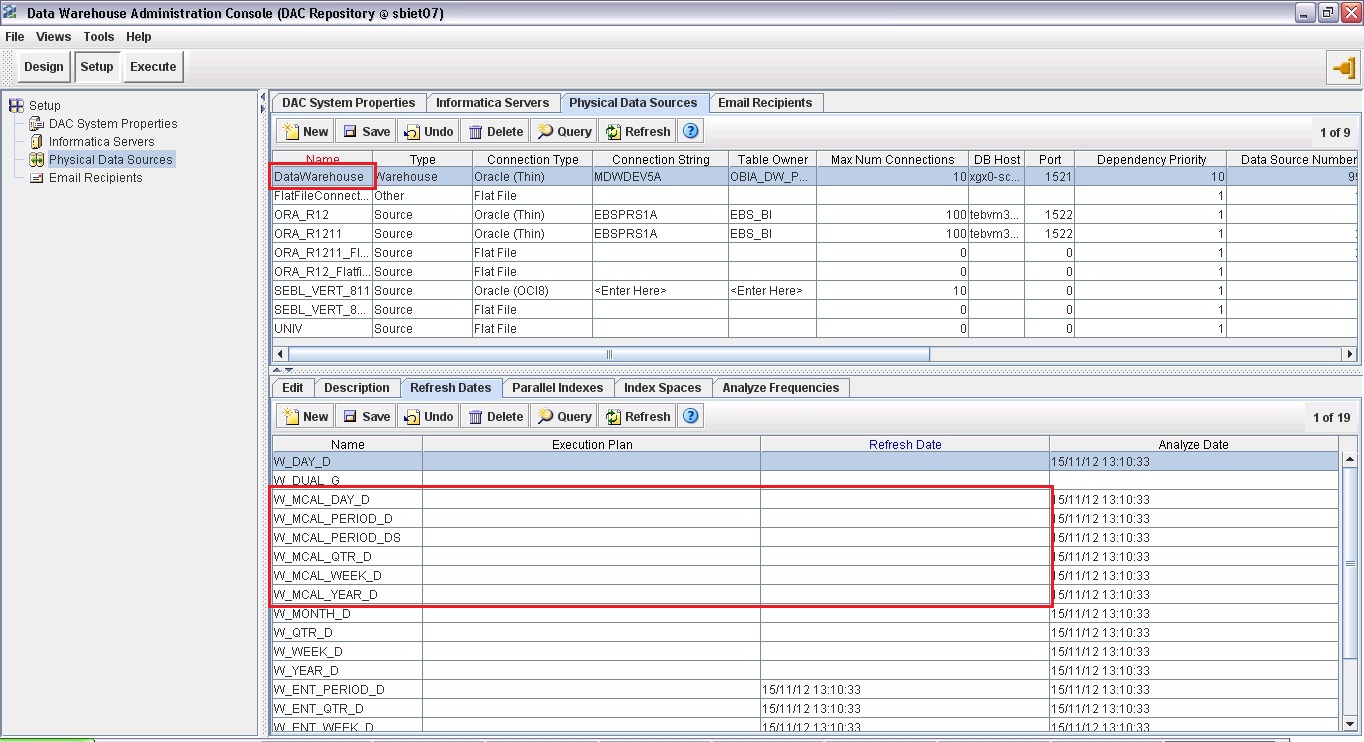
Task: Delete selected refresh date record
Action: tap(494, 415)
